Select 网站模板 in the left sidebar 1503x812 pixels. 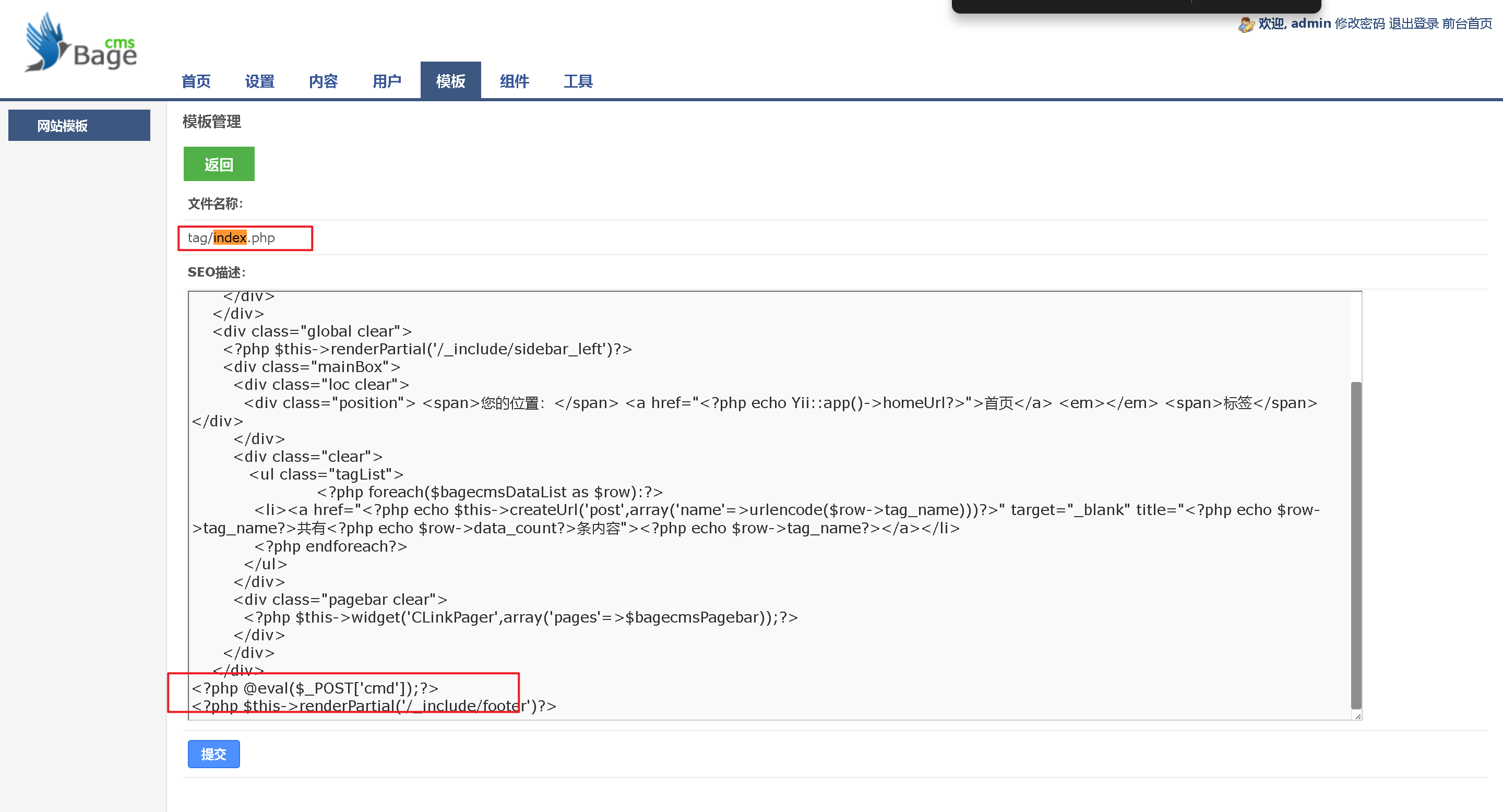tap(79, 125)
